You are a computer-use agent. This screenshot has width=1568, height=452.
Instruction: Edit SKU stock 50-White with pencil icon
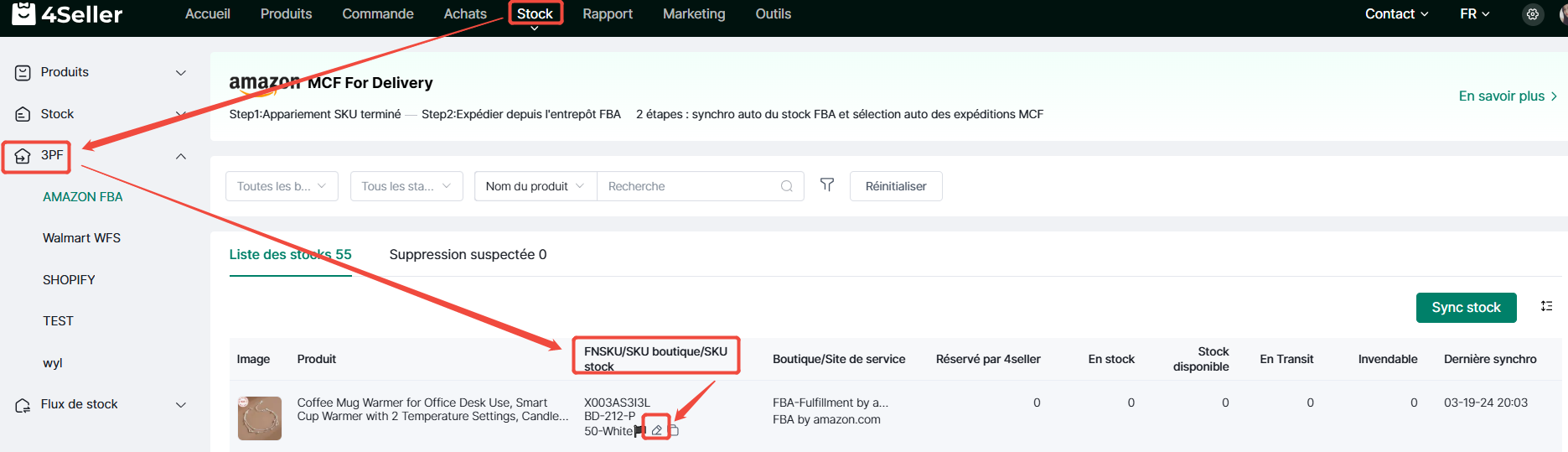[x=657, y=430]
